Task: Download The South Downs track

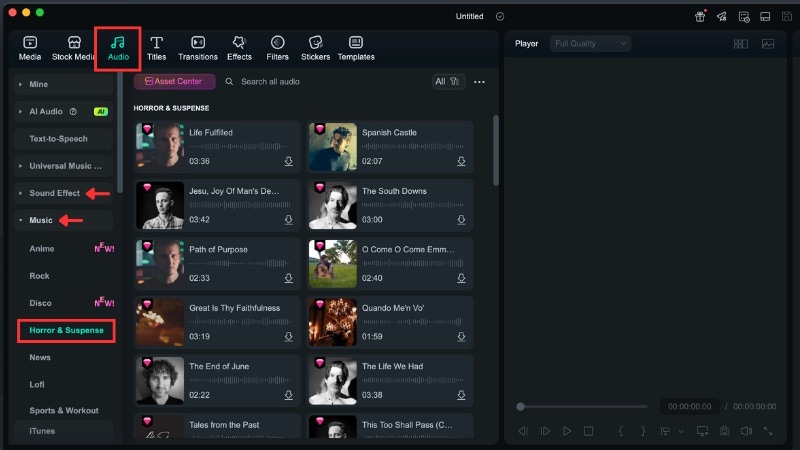Action: click(461, 219)
